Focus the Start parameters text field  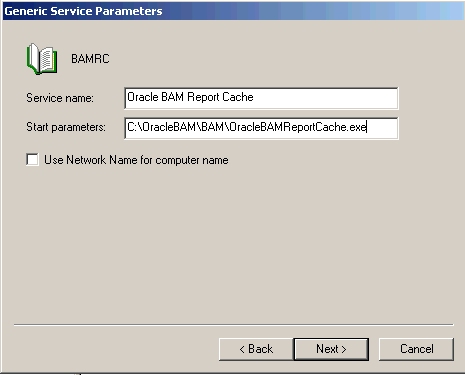coord(261,128)
